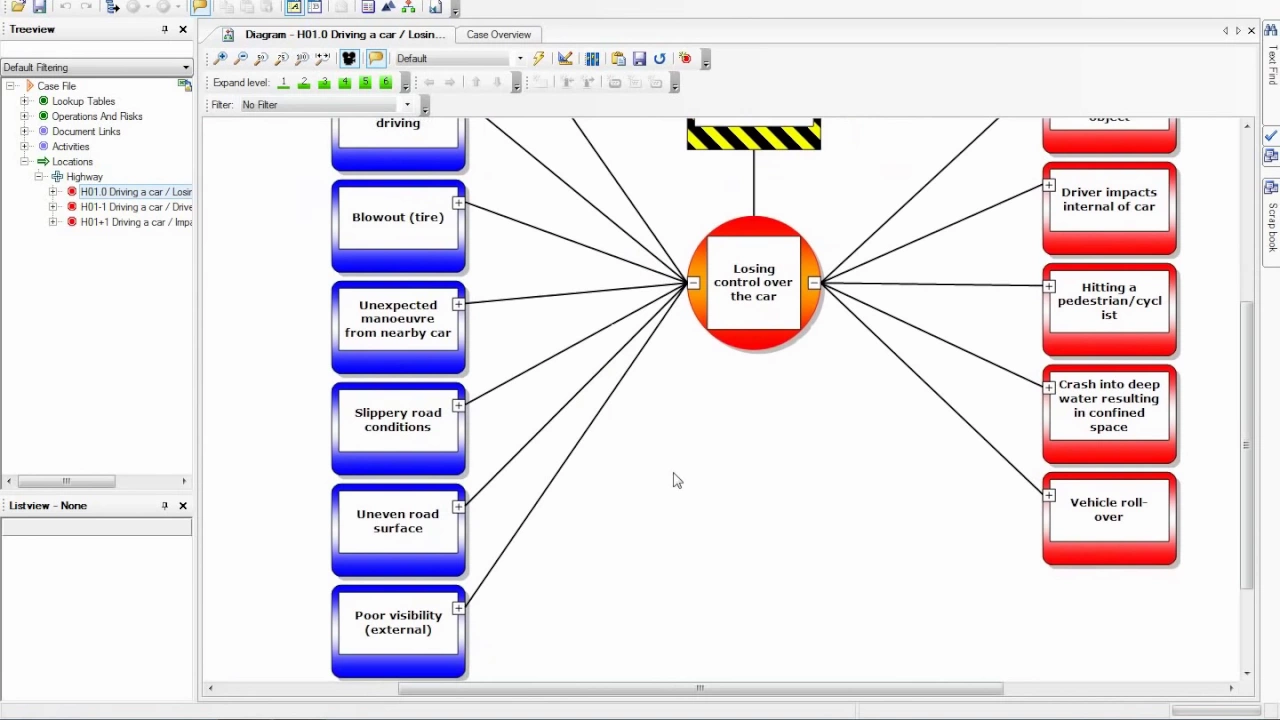Expand the Blowout (tire) threat box
Viewport: 1280px width, 720px height.
pyautogui.click(x=458, y=204)
